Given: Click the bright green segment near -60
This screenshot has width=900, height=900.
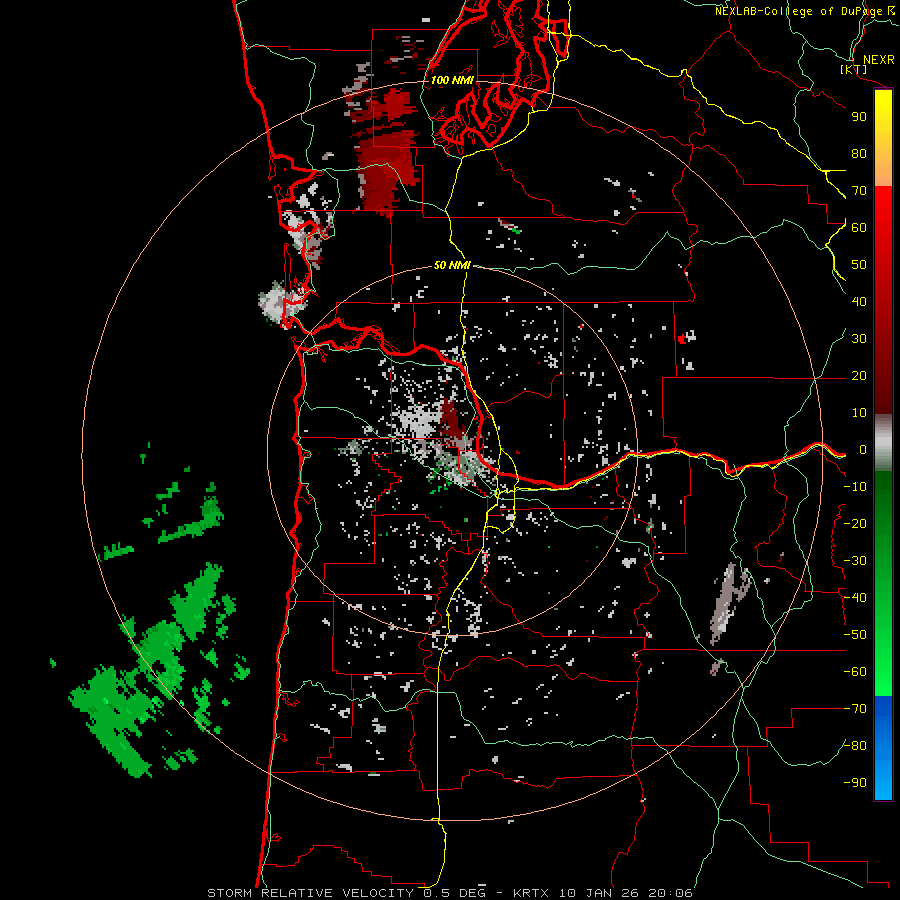Looking at the screenshot, I should [883, 677].
